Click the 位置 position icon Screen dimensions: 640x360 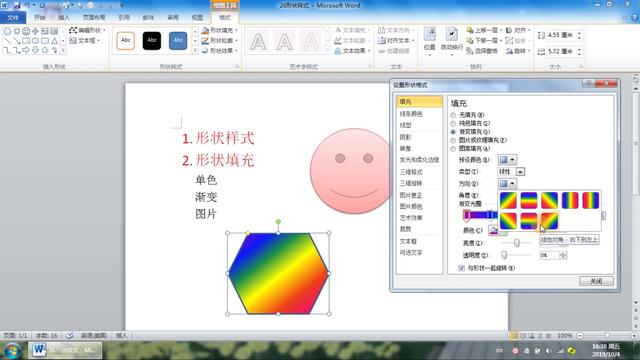click(x=429, y=34)
